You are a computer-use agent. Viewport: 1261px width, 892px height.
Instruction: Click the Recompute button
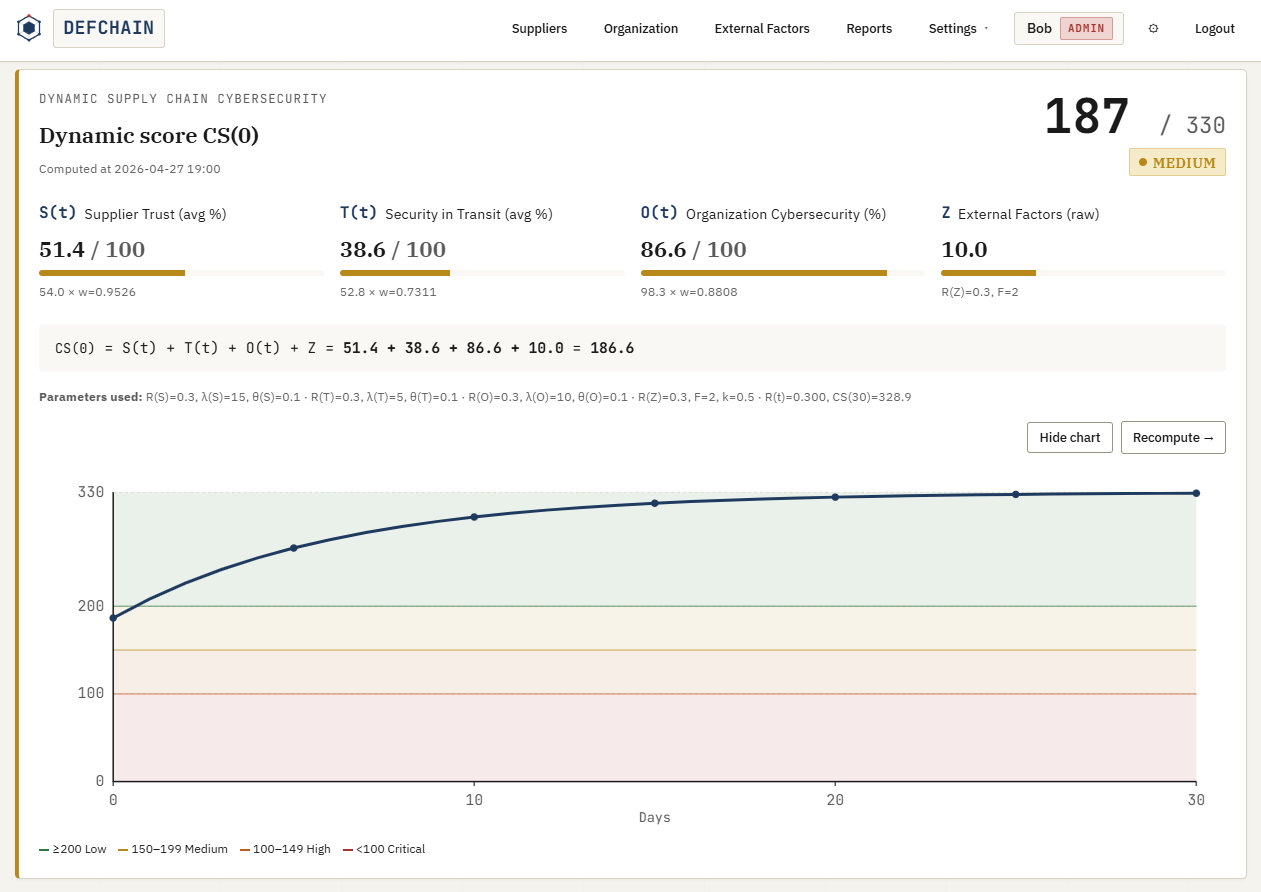(1173, 437)
